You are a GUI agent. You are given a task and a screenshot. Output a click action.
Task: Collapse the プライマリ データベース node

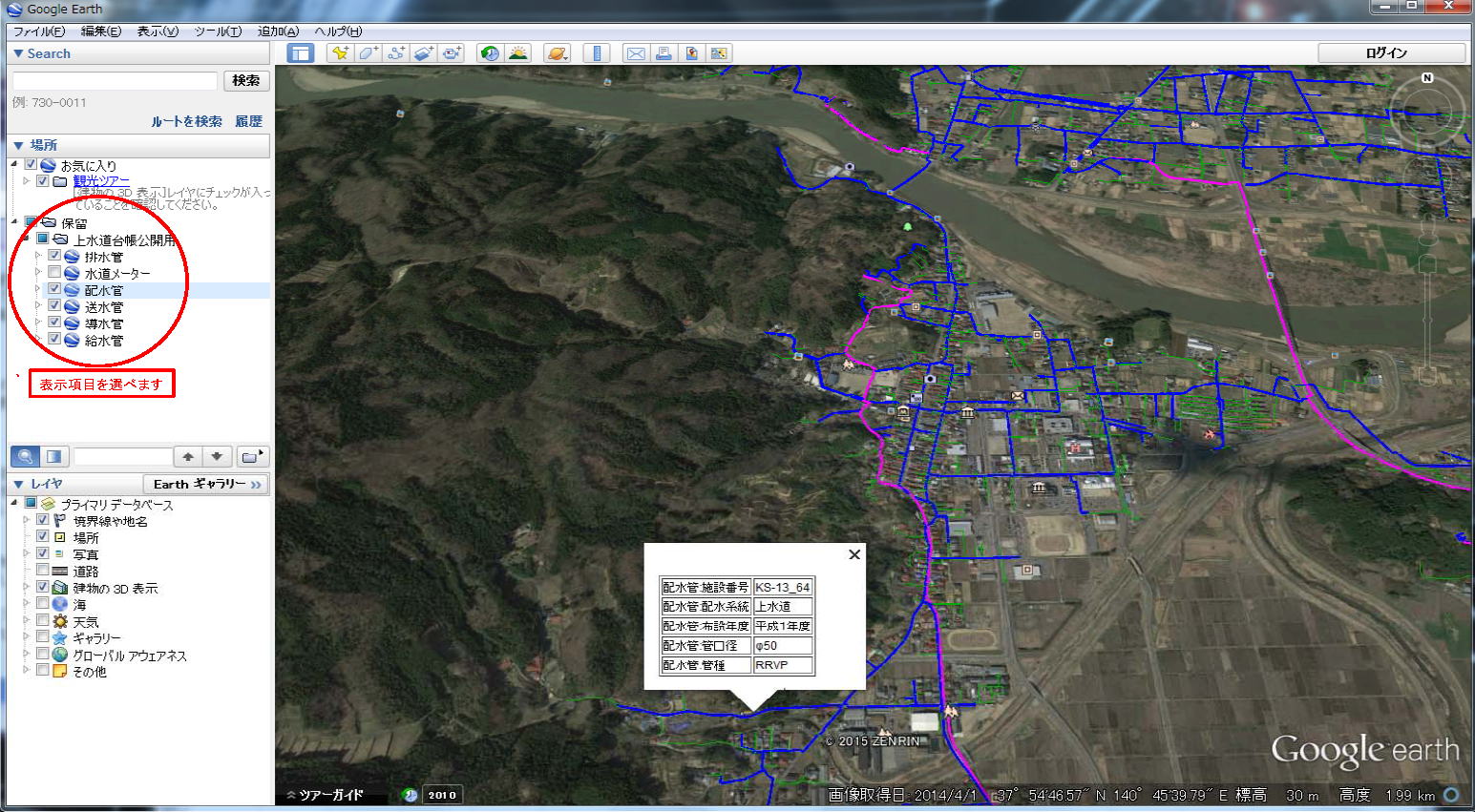14,503
